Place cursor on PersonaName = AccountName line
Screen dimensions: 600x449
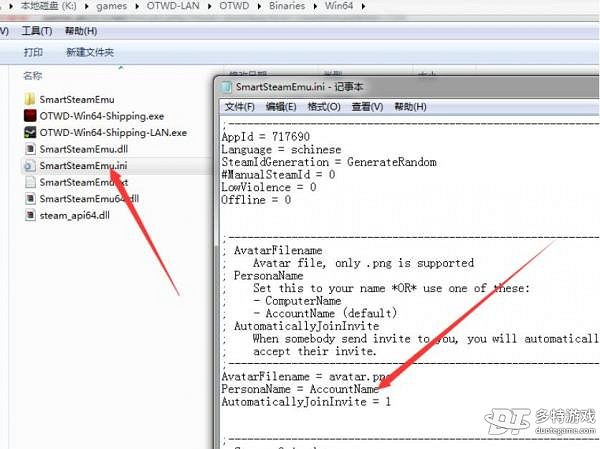(300, 388)
